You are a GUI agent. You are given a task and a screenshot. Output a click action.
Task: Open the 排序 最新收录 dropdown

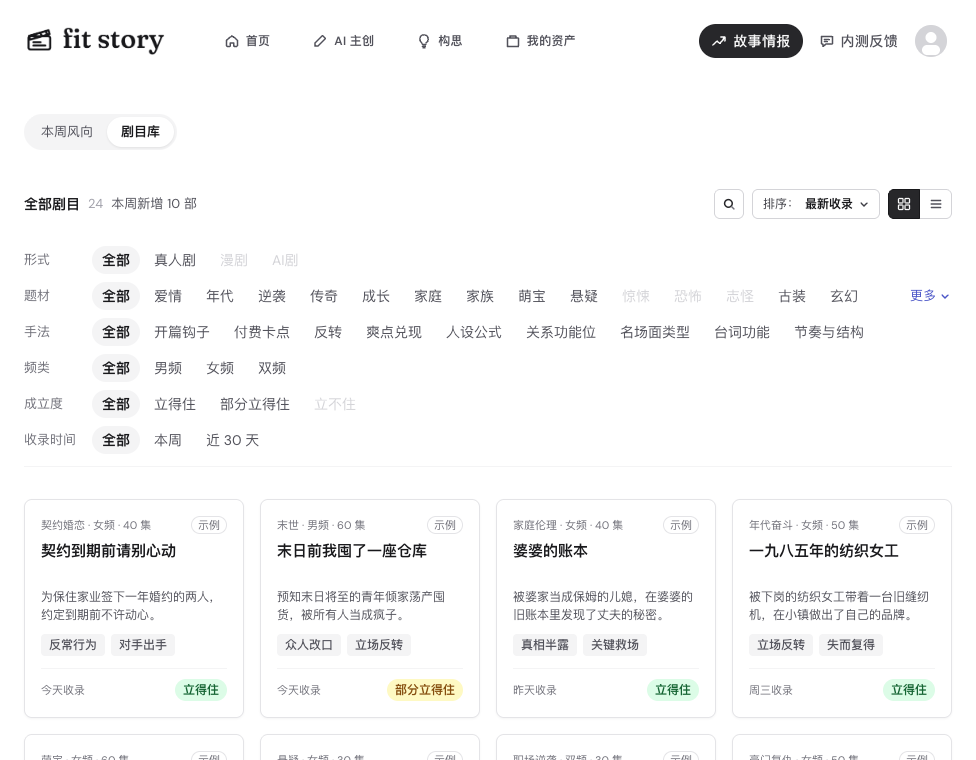point(815,204)
